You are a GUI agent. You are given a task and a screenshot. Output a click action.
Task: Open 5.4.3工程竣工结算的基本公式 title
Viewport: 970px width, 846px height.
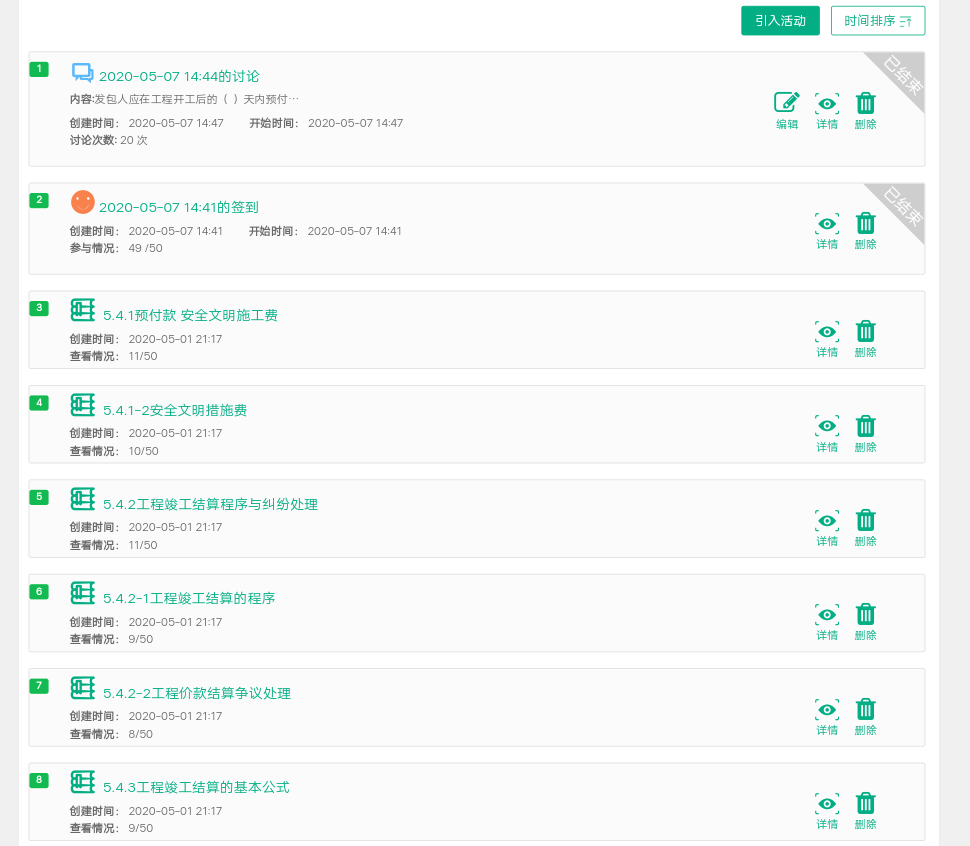(196, 787)
